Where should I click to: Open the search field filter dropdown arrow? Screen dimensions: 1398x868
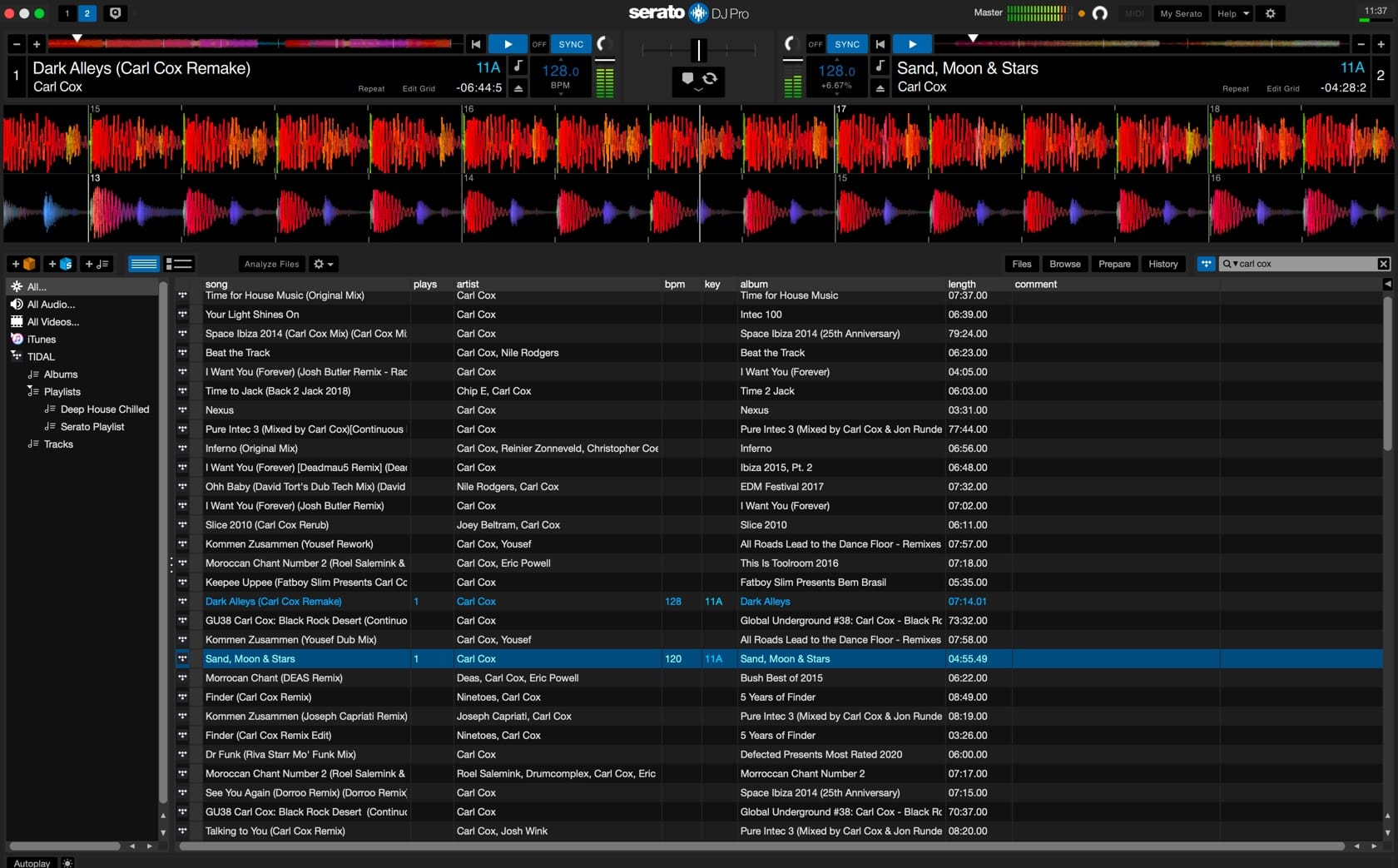(x=1235, y=264)
